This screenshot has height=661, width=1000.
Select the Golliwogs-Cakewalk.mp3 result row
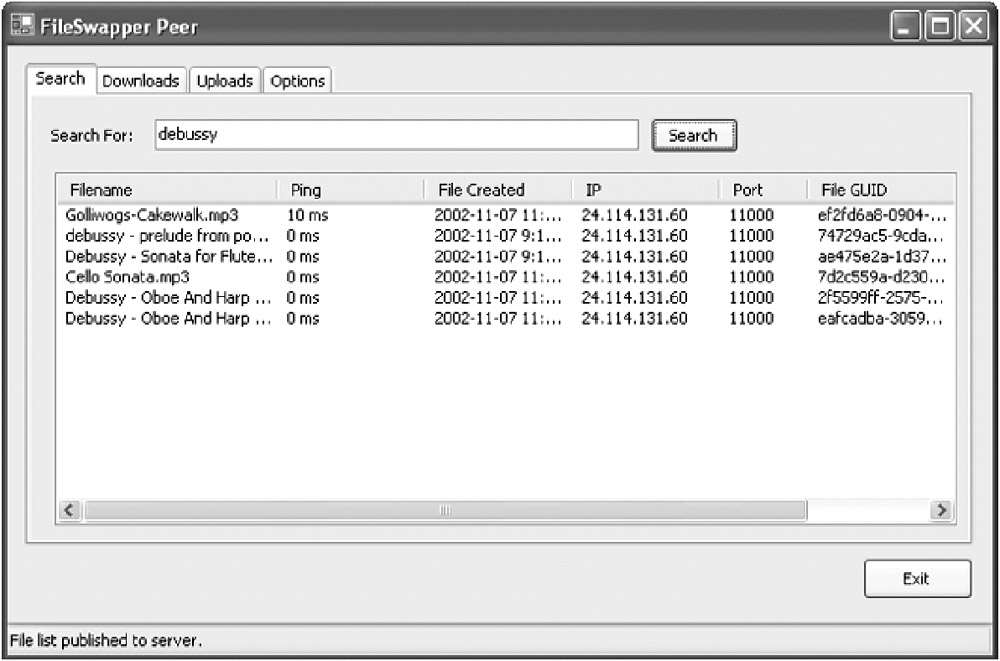tap(152, 215)
